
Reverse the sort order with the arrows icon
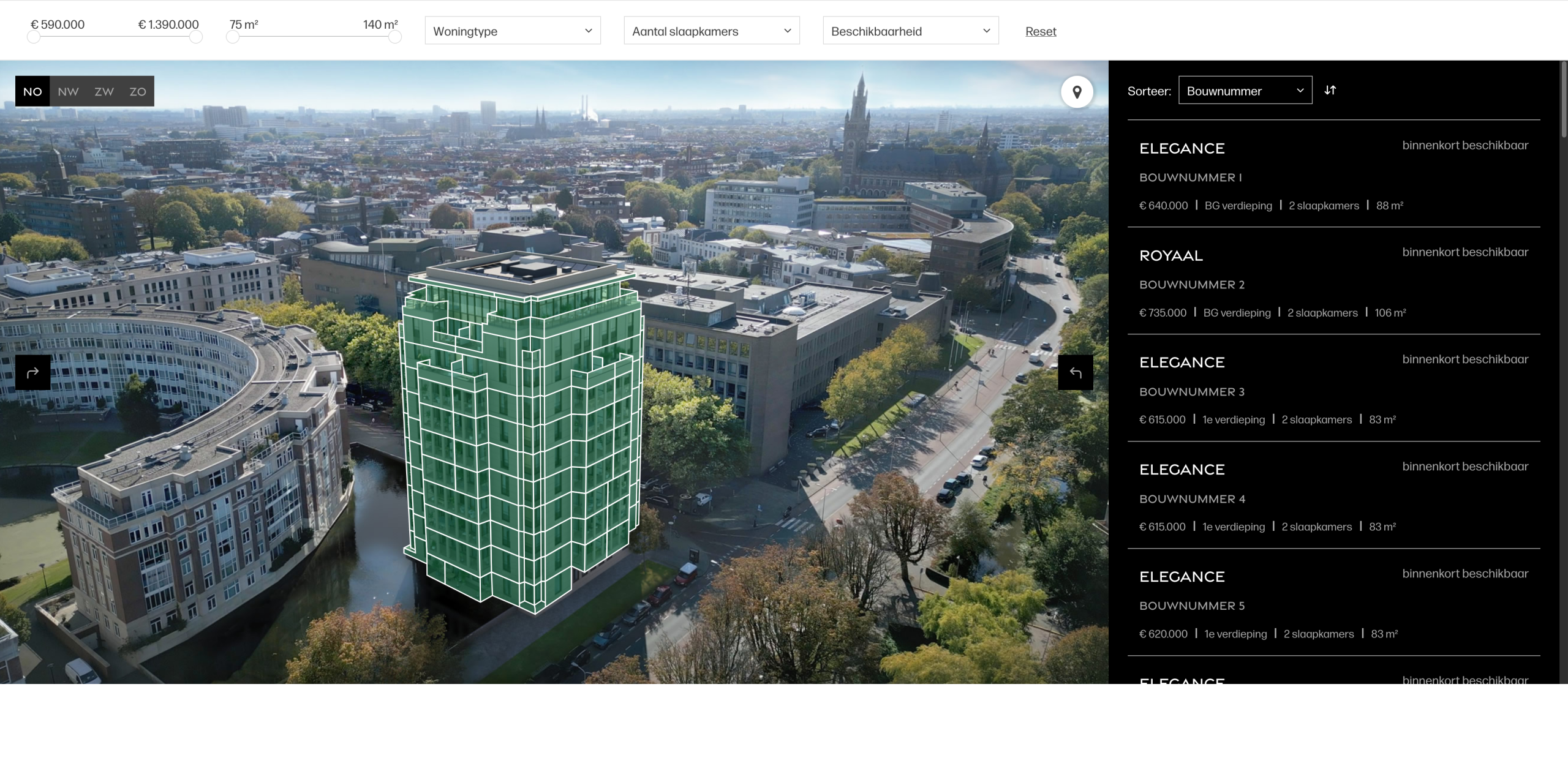pyautogui.click(x=1330, y=91)
